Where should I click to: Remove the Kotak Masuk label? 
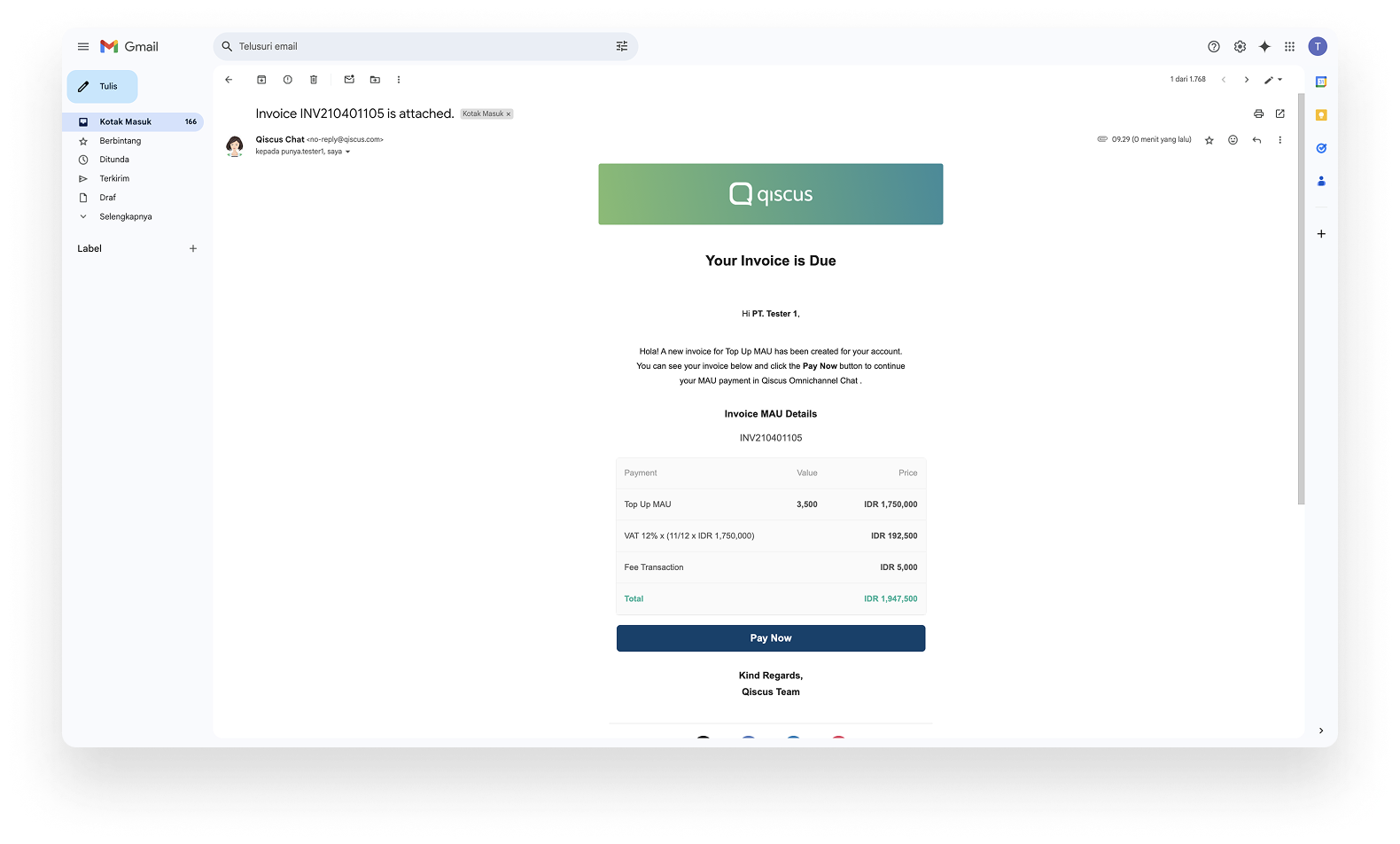point(509,114)
